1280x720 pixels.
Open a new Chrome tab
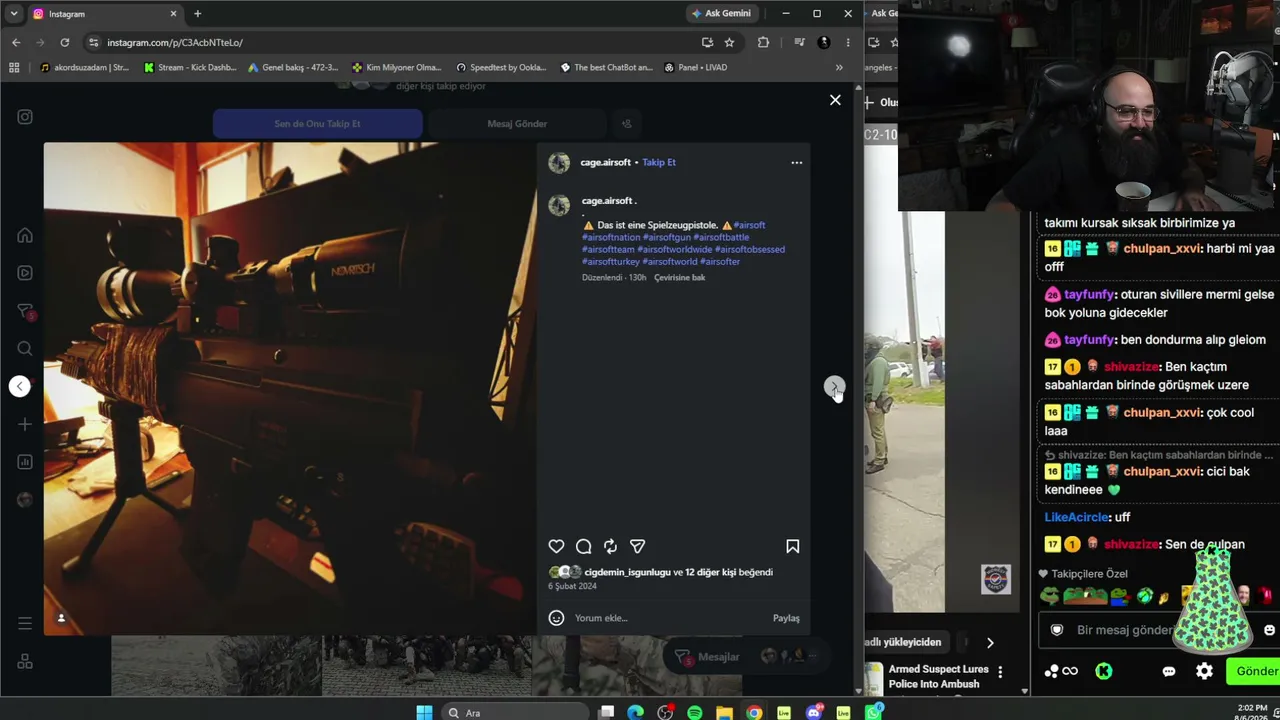197,14
